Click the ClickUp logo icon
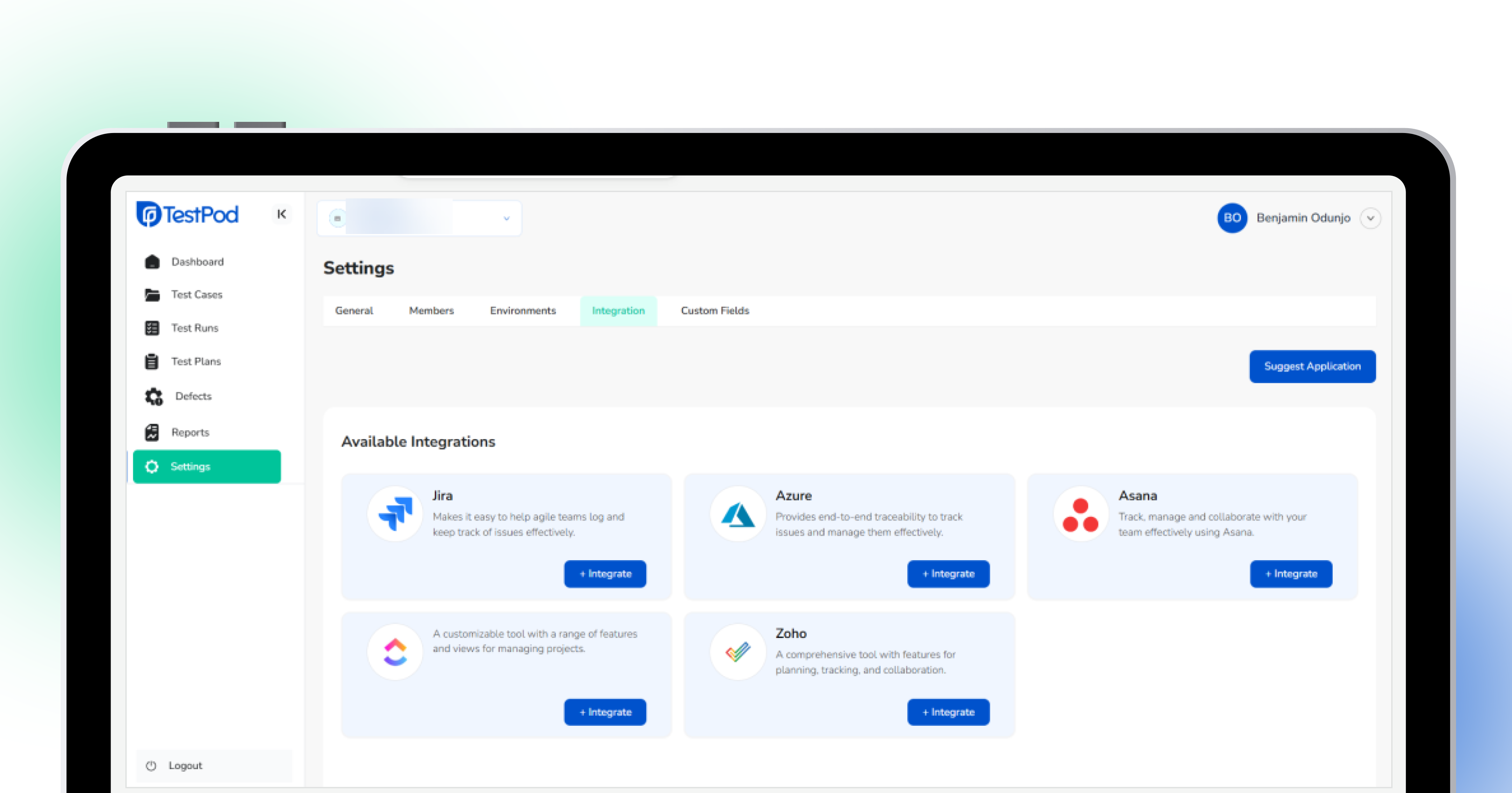Image resolution: width=1512 pixels, height=793 pixels. [395, 652]
